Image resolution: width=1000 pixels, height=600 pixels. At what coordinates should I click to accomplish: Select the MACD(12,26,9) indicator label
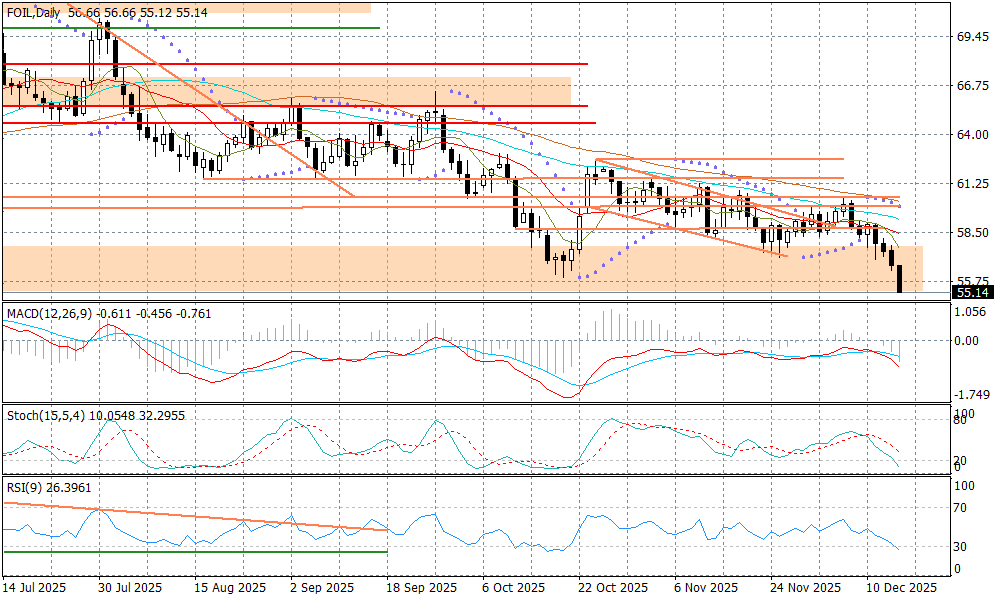click(x=48, y=313)
